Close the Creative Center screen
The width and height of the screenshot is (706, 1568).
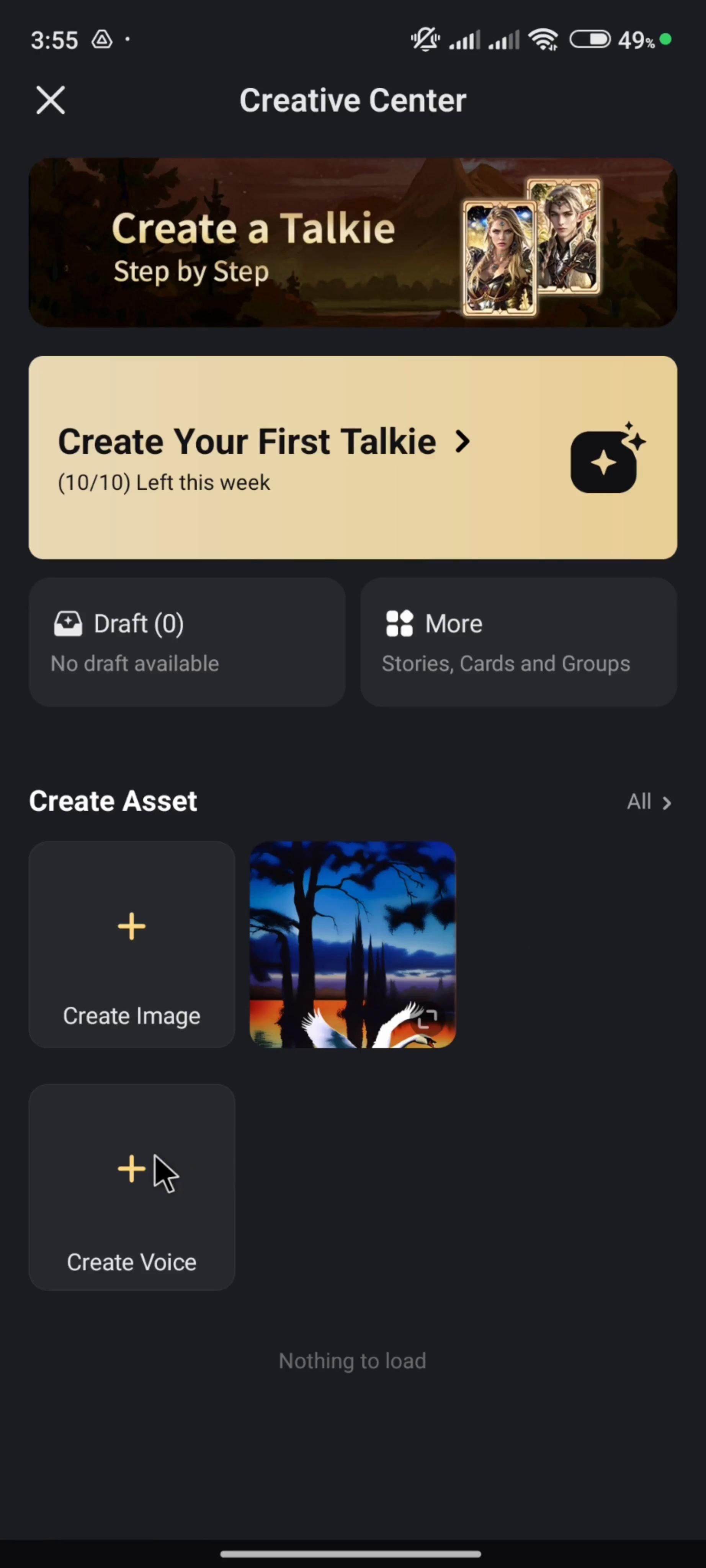point(51,100)
